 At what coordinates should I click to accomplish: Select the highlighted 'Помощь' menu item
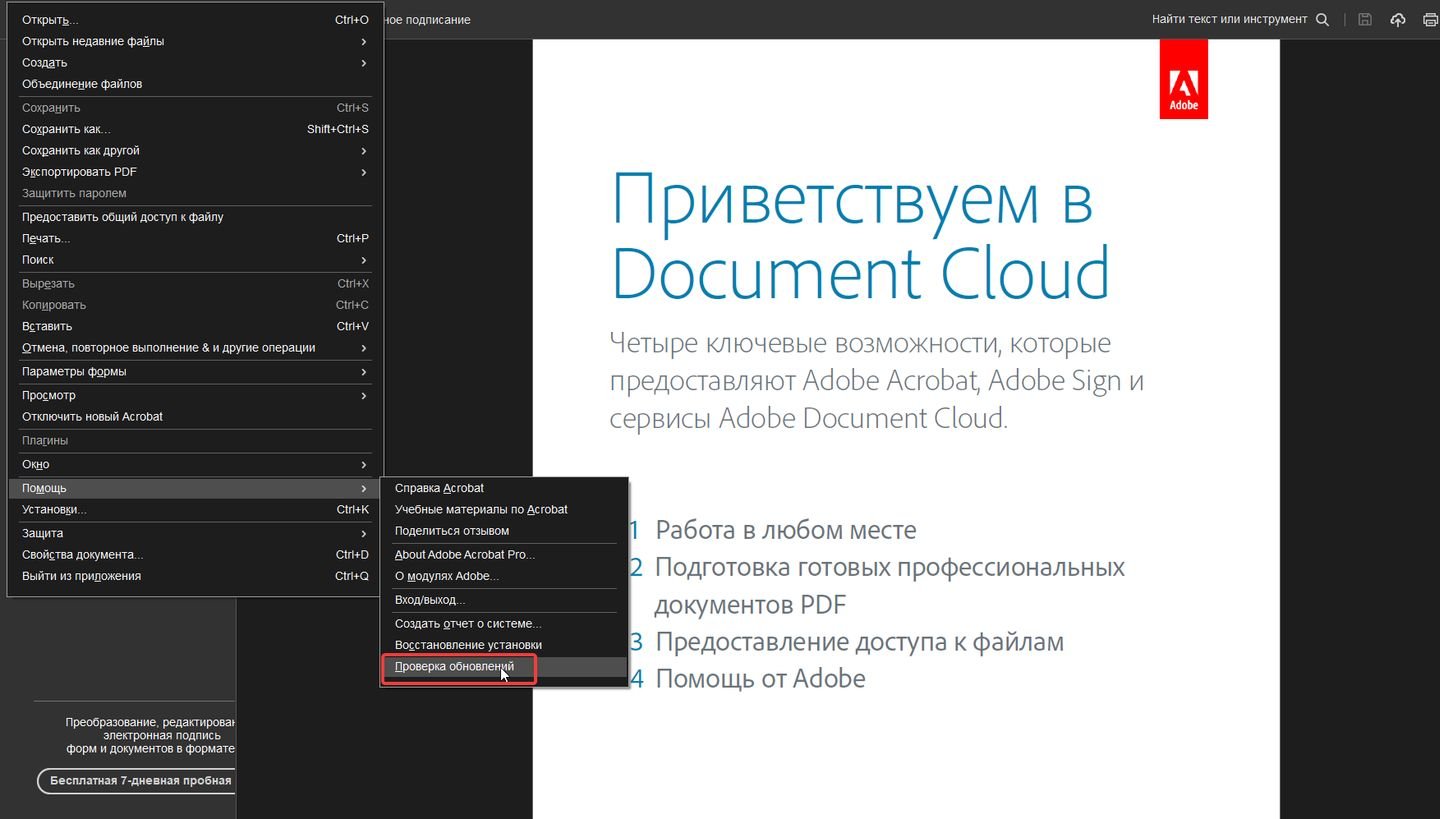[195, 488]
